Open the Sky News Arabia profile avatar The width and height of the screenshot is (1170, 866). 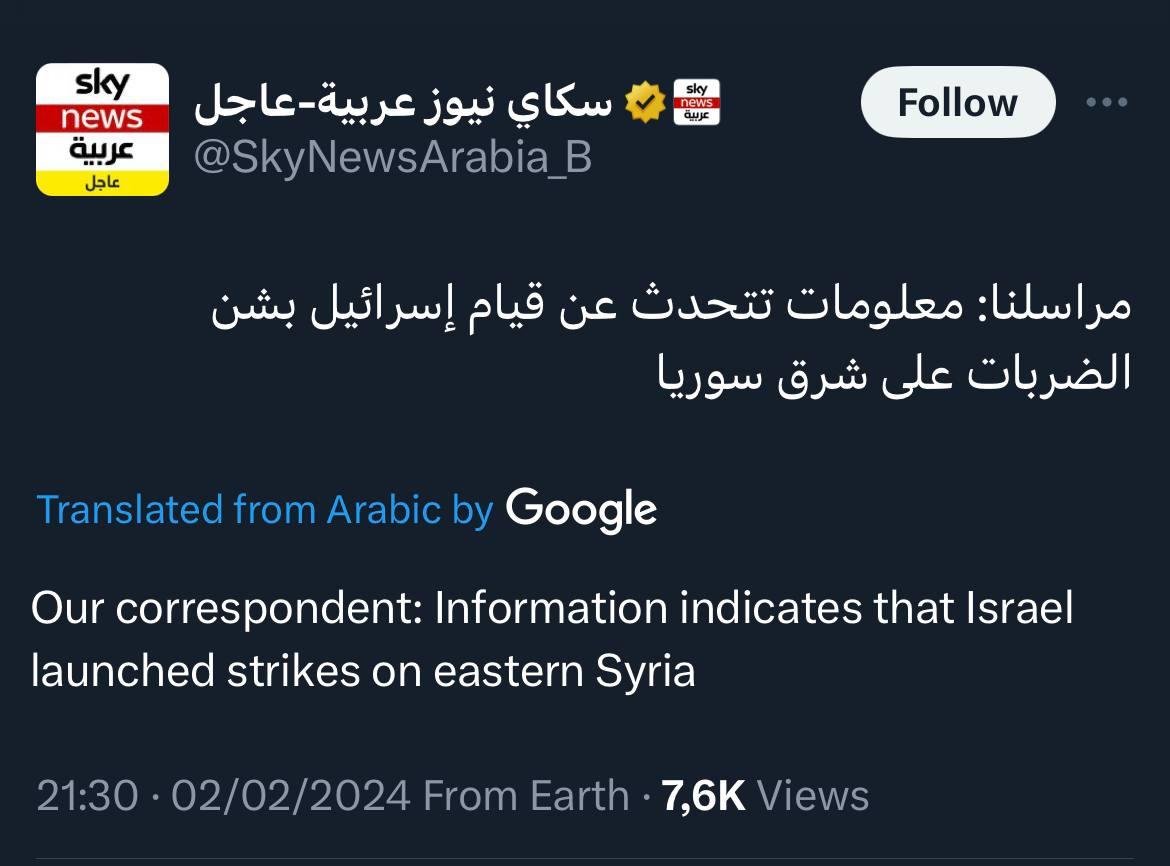[x=102, y=129]
